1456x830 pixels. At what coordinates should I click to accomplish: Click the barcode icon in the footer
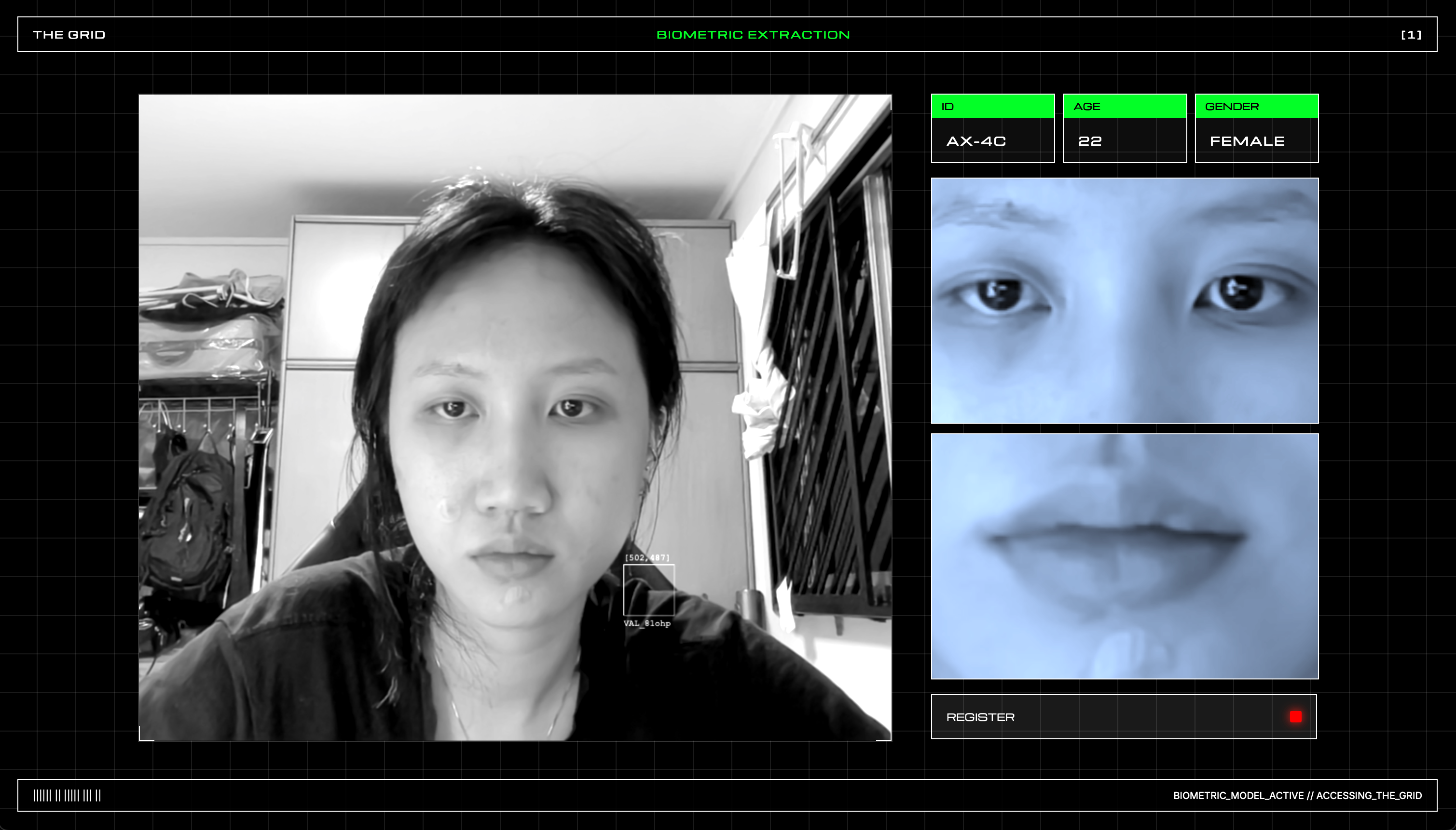[67, 795]
